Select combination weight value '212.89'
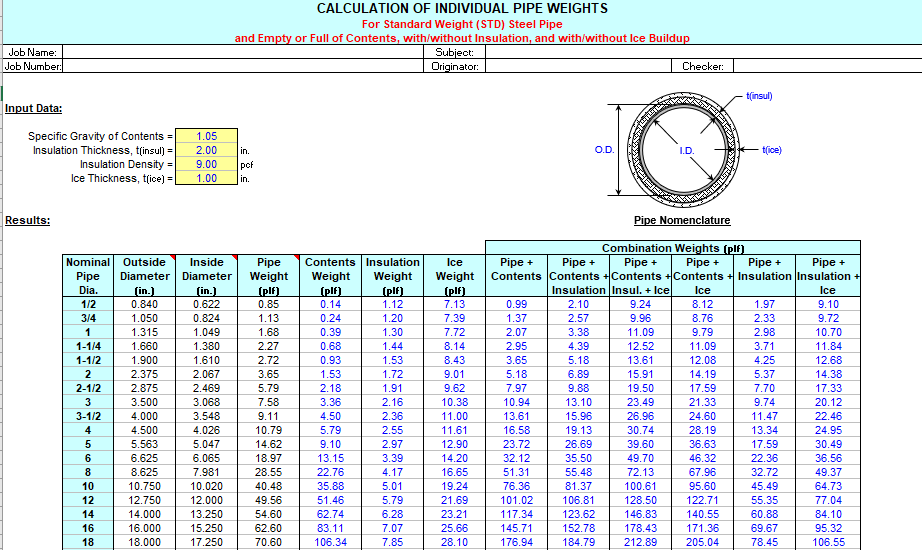This screenshot has width=922, height=550. coord(640,542)
